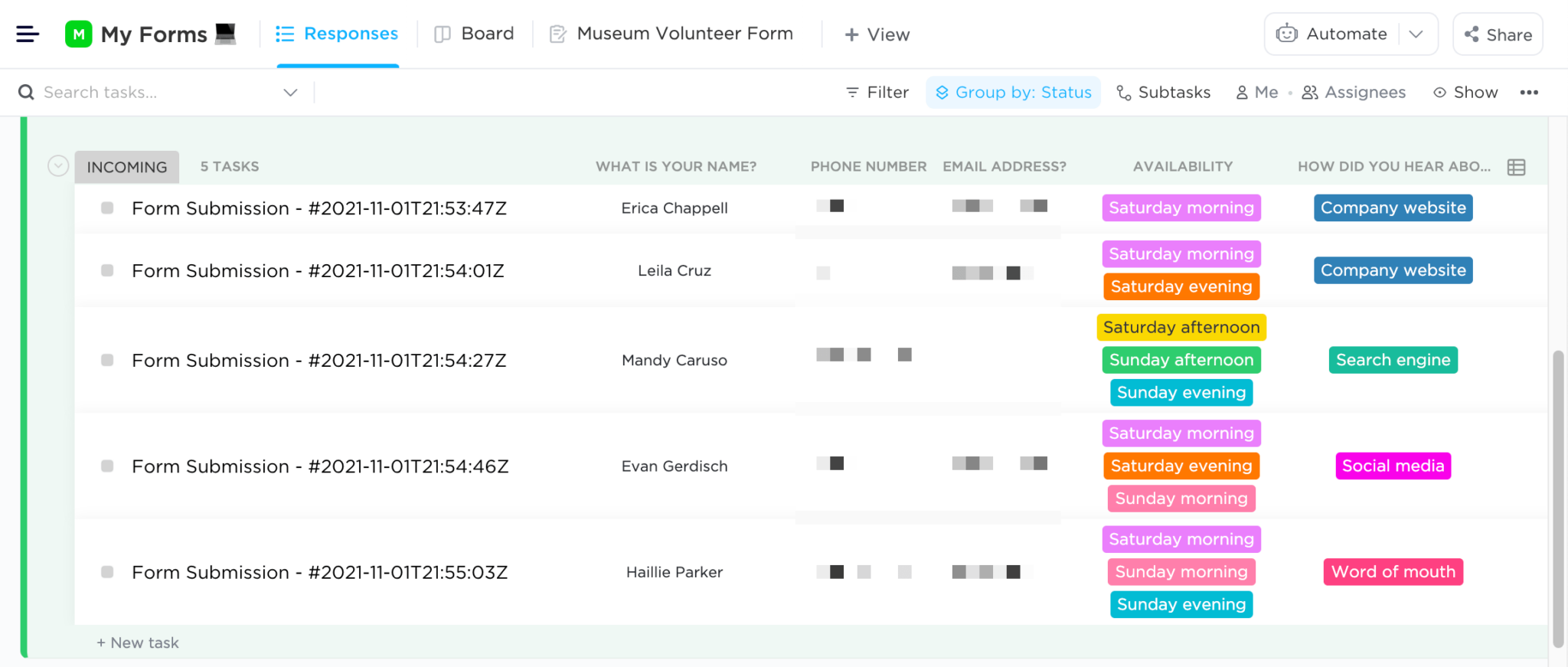1568x667 pixels.
Task: Click Group by: Status button
Action: point(1014,93)
